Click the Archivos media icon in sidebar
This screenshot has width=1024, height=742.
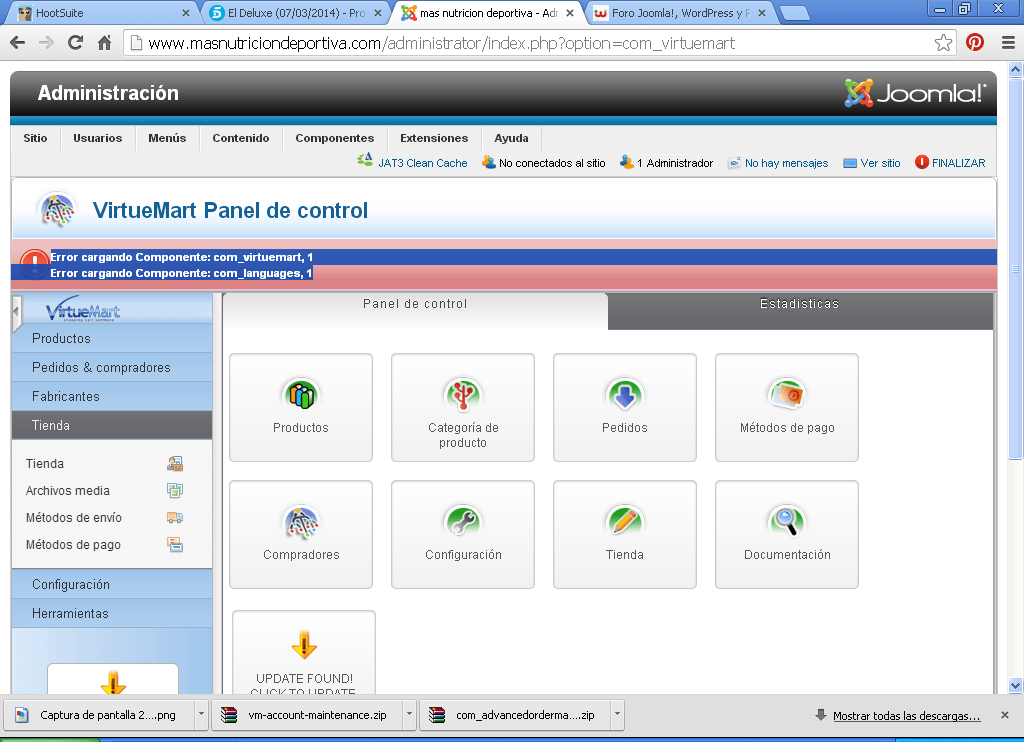[x=175, y=491]
